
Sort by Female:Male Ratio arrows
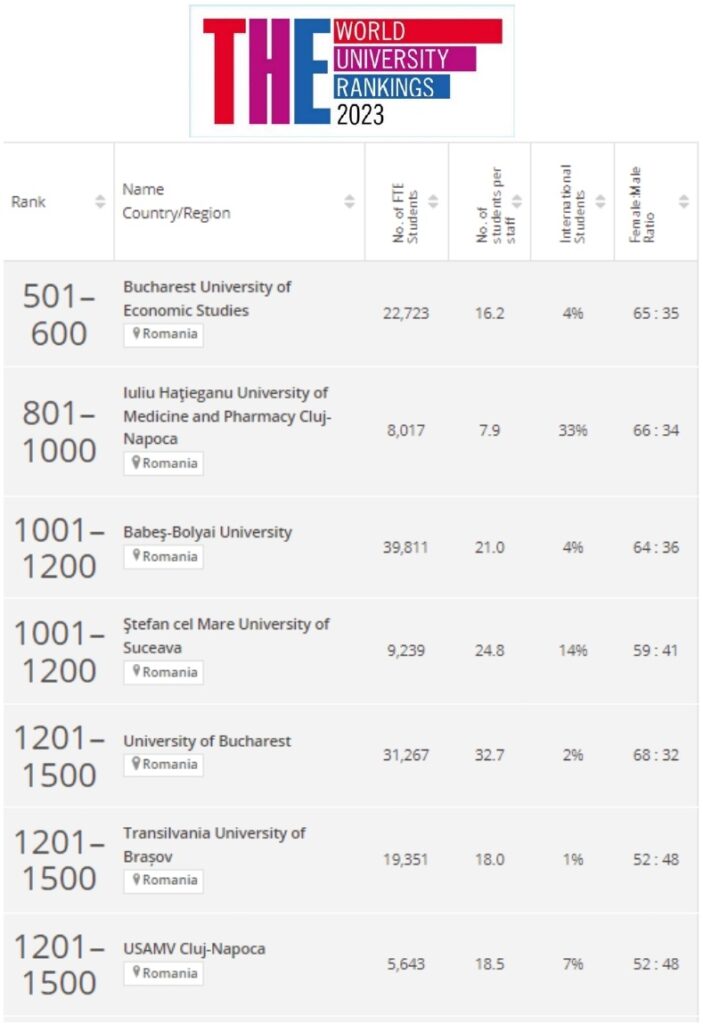click(x=683, y=202)
